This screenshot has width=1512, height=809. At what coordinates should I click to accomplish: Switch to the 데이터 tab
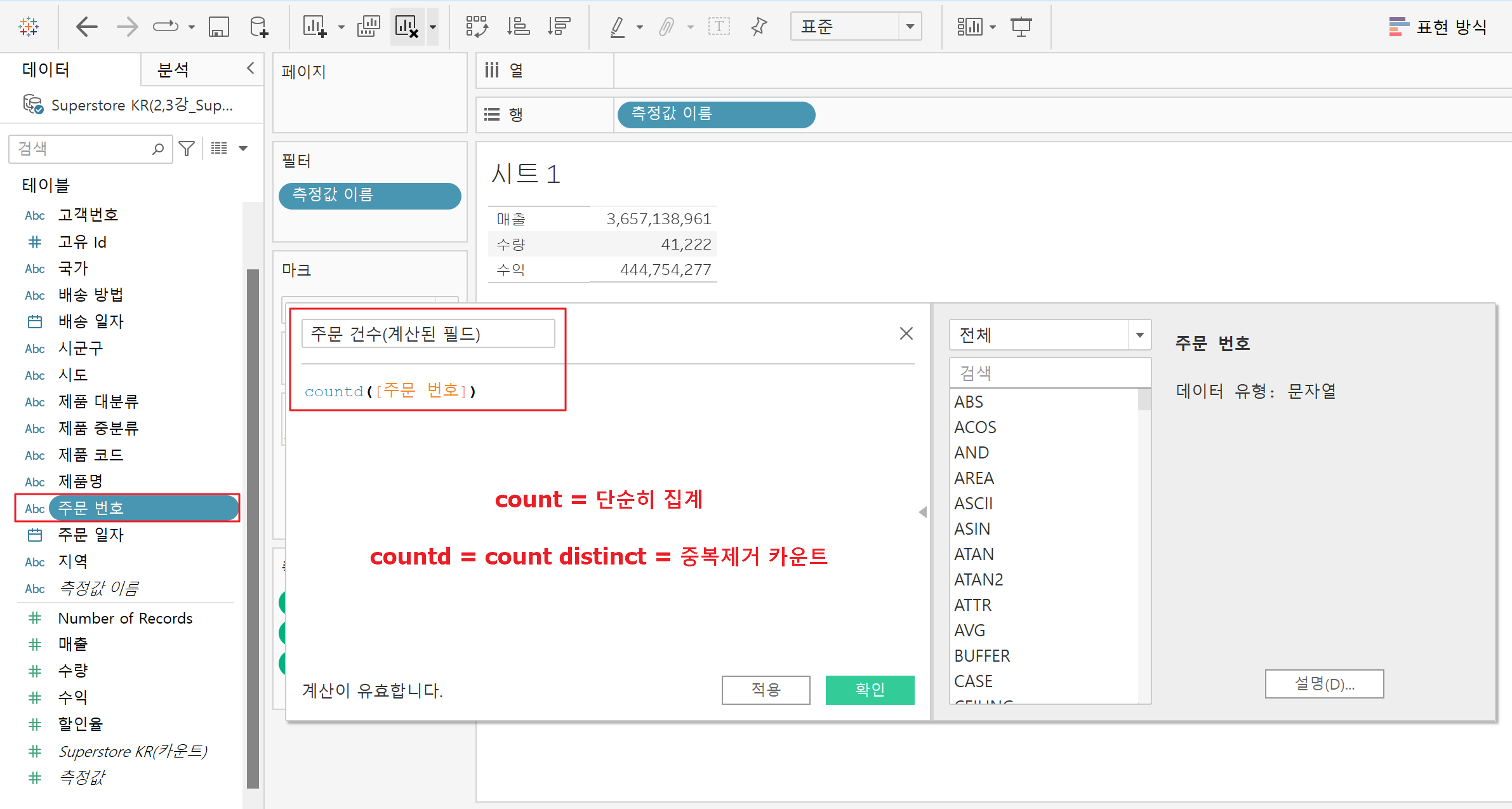click(46, 70)
